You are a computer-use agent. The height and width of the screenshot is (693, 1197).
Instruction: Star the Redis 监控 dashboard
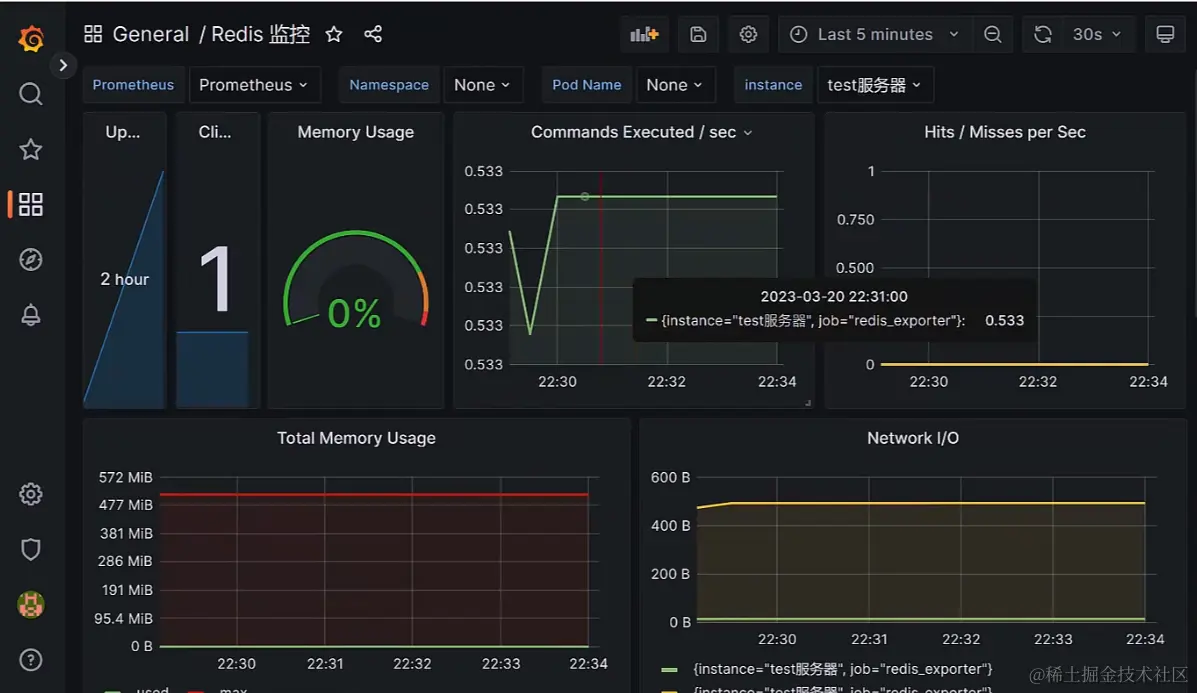click(334, 34)
